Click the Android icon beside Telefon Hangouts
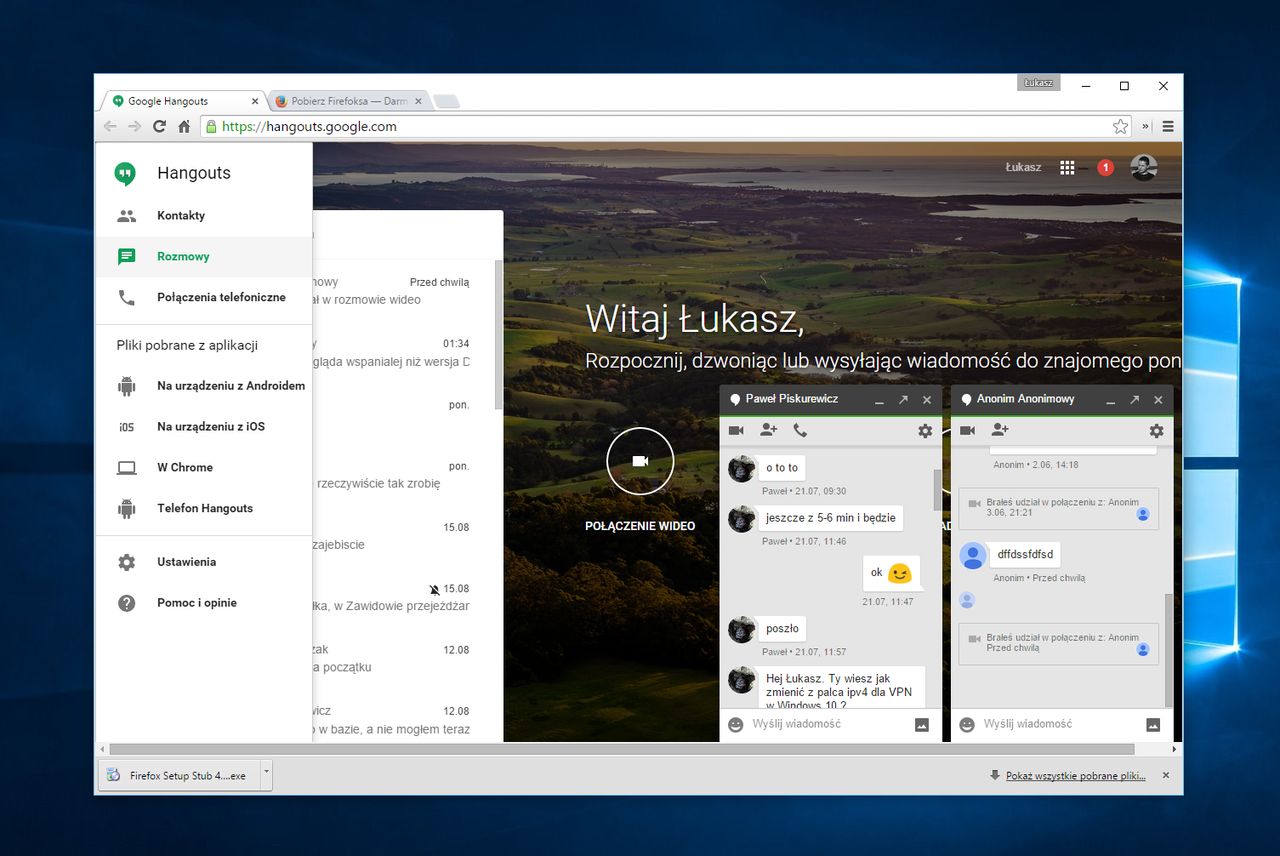 (126, 508)
